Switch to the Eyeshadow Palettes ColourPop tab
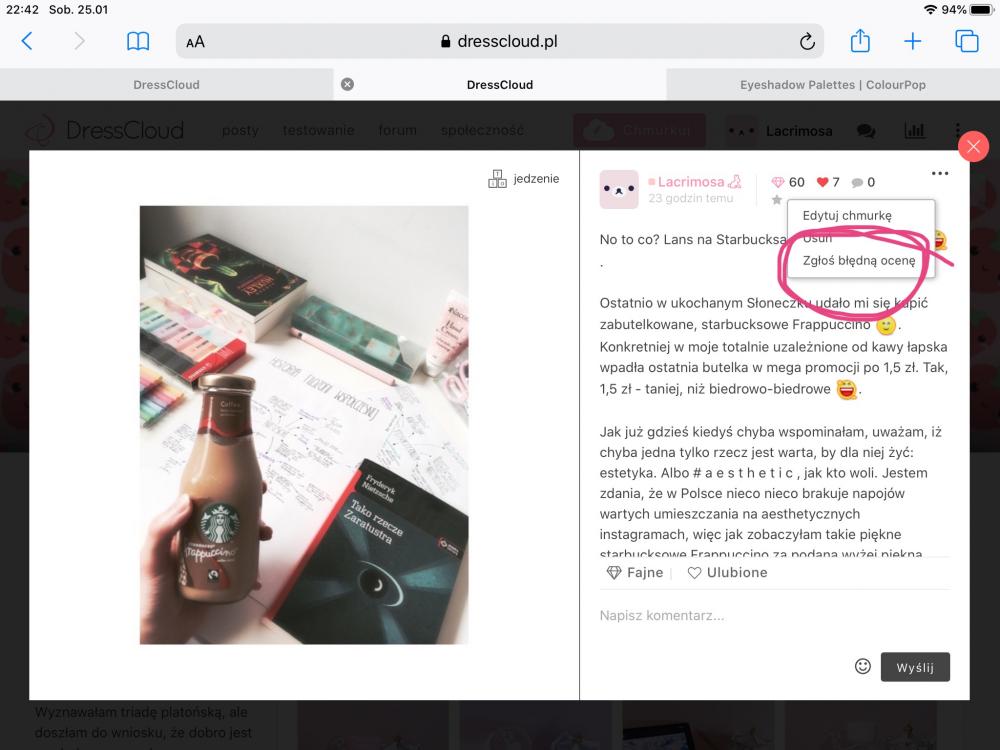 tap(832, 85)
